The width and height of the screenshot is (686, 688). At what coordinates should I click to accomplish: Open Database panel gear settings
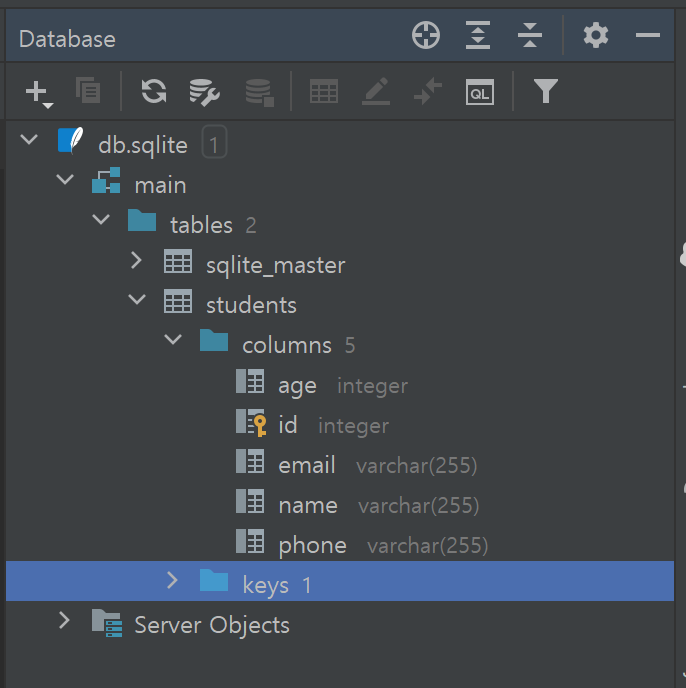pos(596,35)
